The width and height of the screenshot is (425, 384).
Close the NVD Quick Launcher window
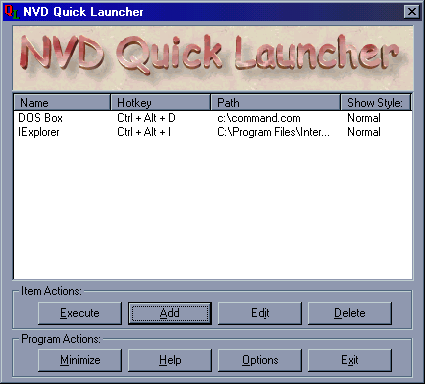pos(412,12)
